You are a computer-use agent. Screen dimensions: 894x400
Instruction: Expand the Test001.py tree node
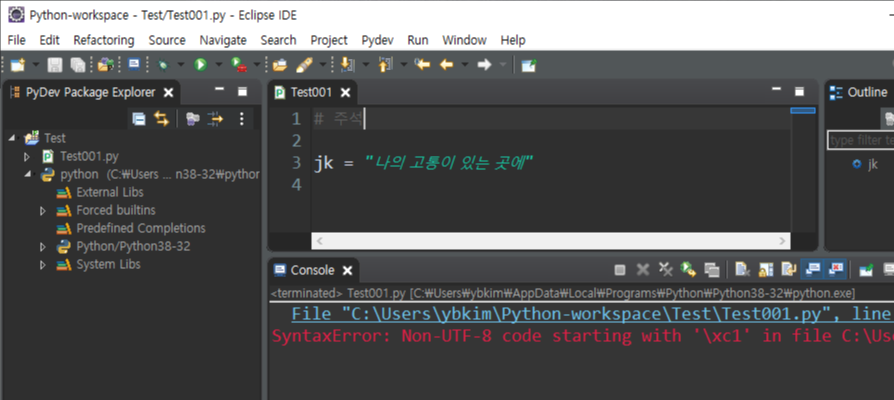[x=27, y=156]
